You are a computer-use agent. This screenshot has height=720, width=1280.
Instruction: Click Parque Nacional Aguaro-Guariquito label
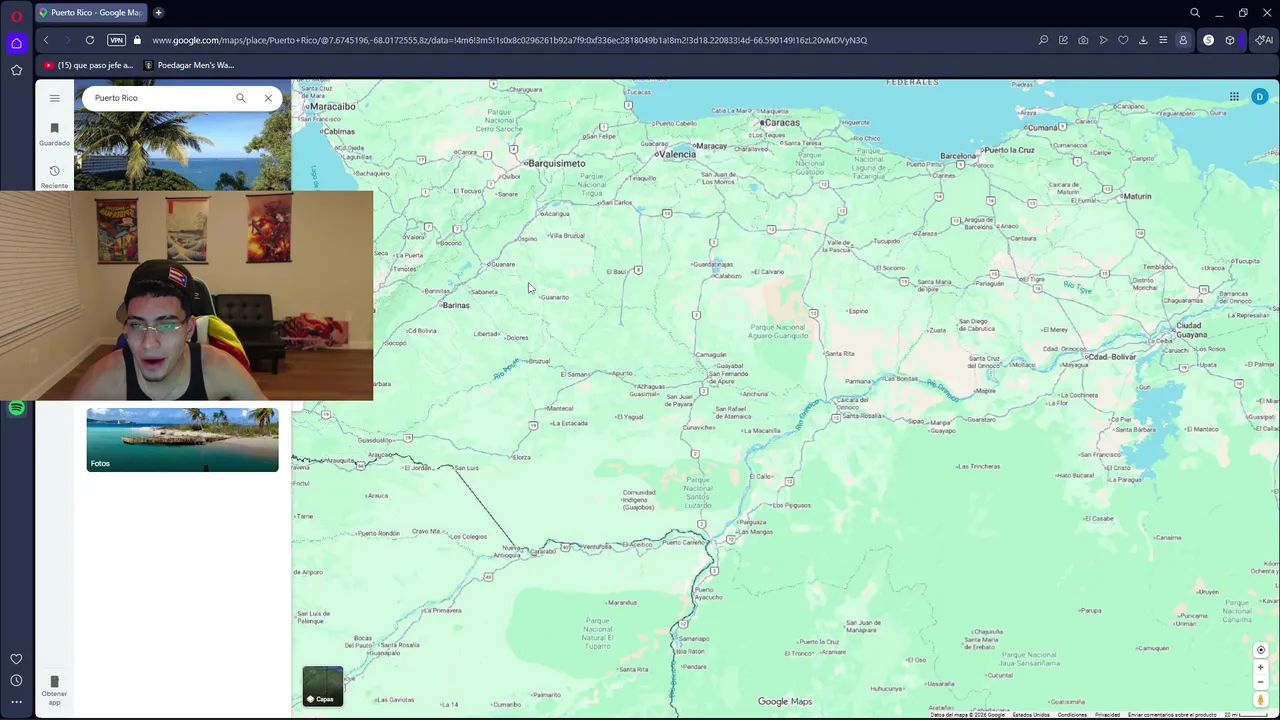(778, 331)
